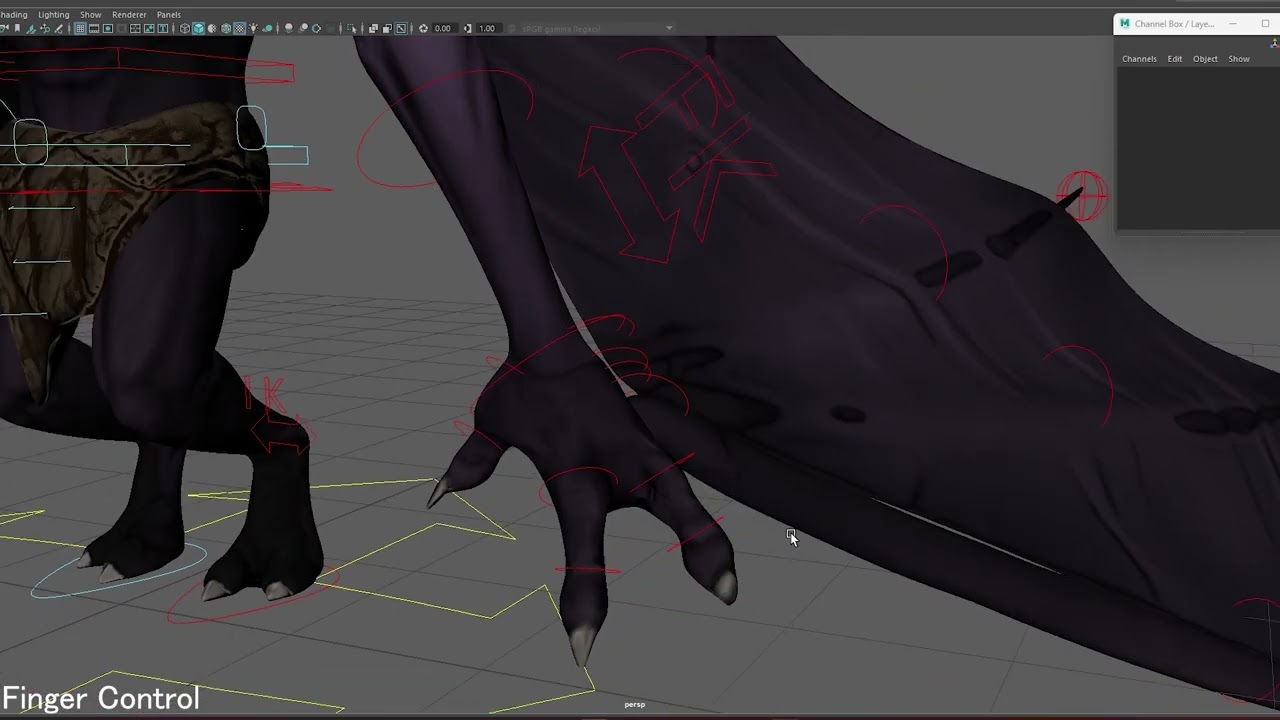Screen dimensions: 1280x720
Task: Open Edit menu in Channel Box
Action: [1175, 59]
